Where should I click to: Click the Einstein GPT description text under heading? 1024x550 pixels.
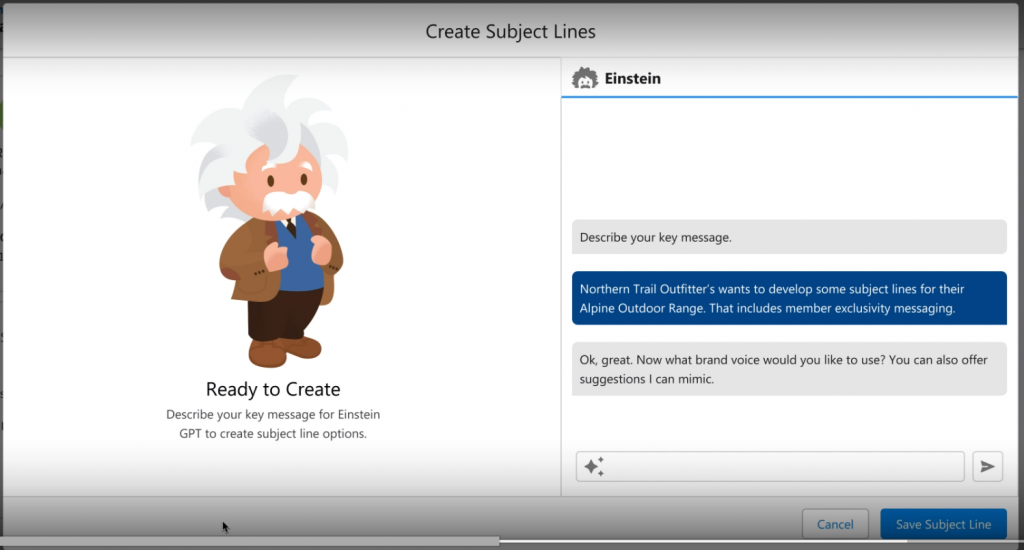point(273,424)
